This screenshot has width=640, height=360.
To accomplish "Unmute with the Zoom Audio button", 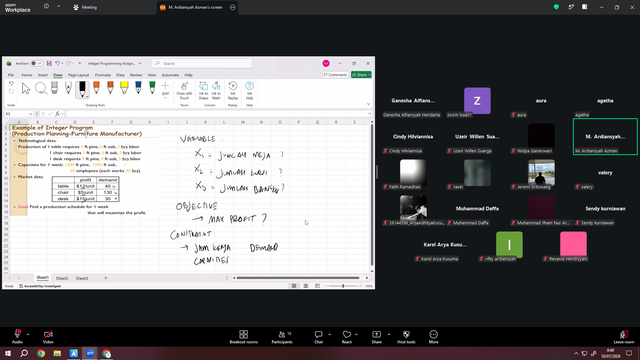I will tap(17, 337).
